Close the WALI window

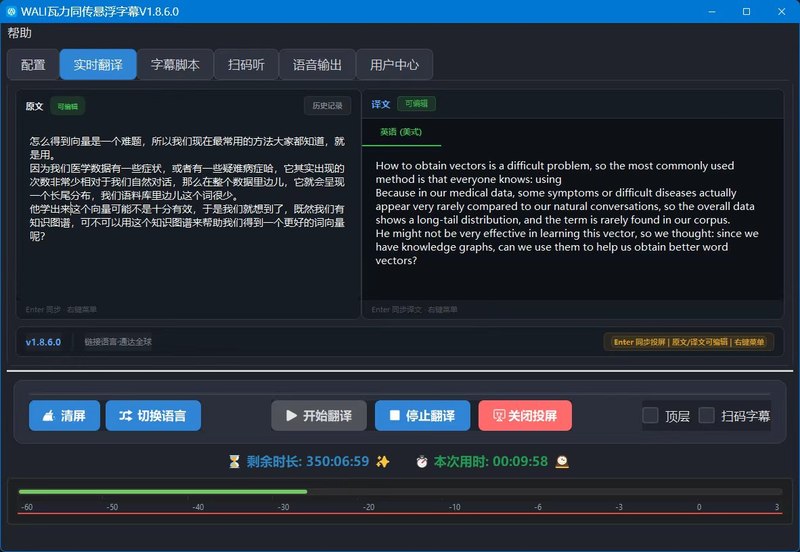pos(781,11)
